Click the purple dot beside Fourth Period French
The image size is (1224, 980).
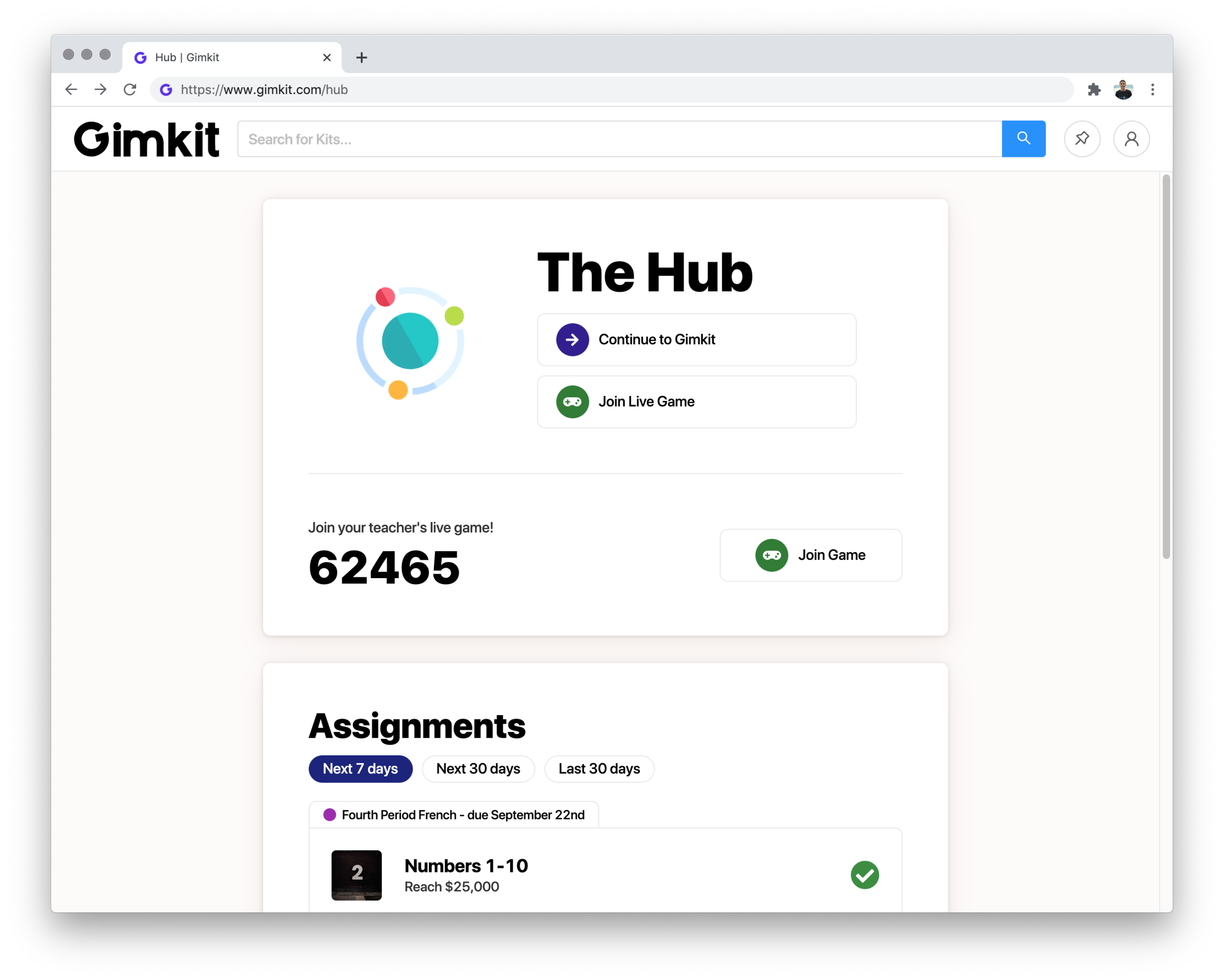point(330,815)
